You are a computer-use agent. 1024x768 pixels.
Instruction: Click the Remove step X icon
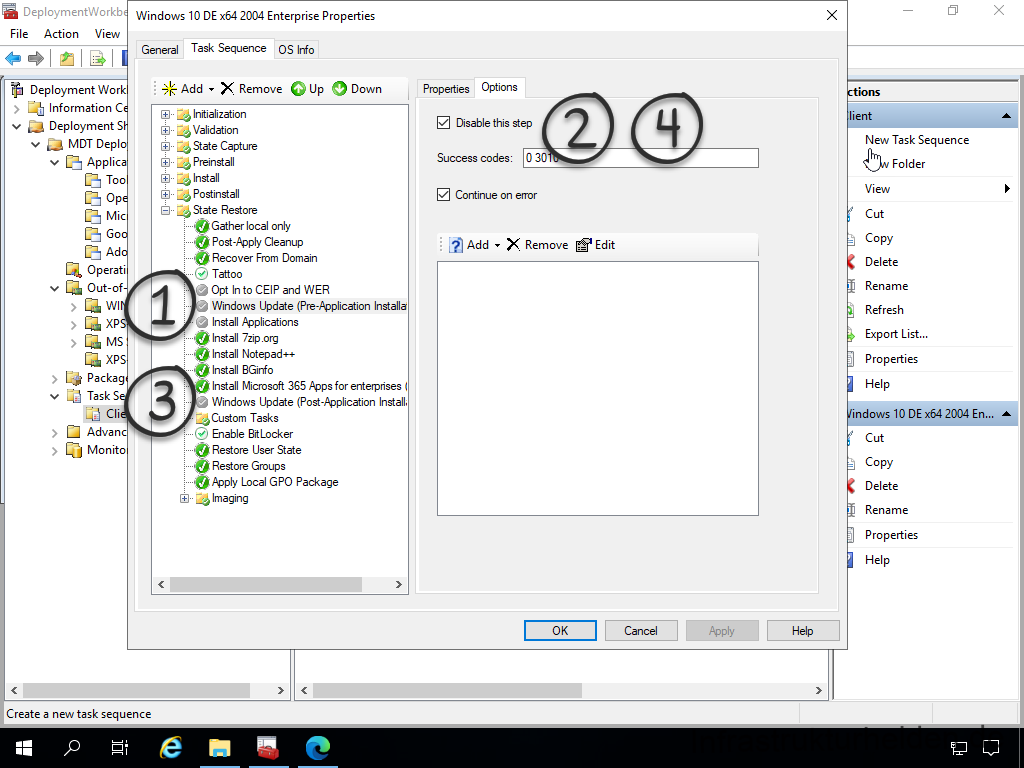coord(227,89)
